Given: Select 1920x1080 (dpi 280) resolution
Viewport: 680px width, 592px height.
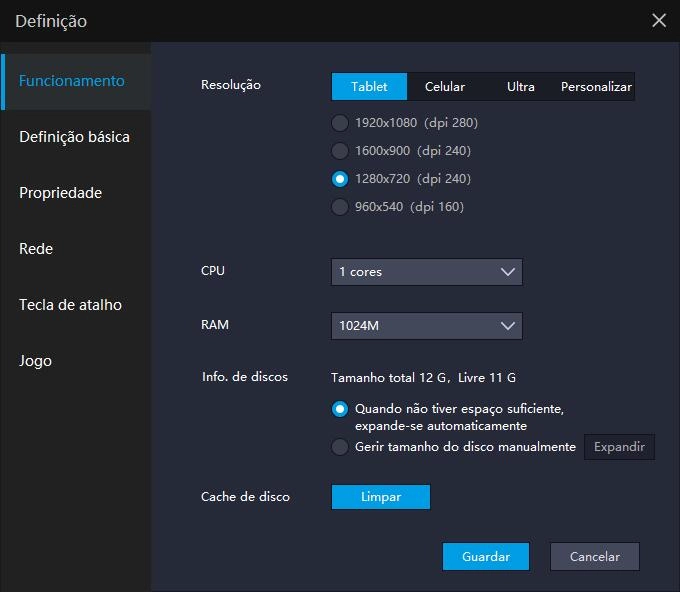Looking at the screenshot, I should click(340, 123).
